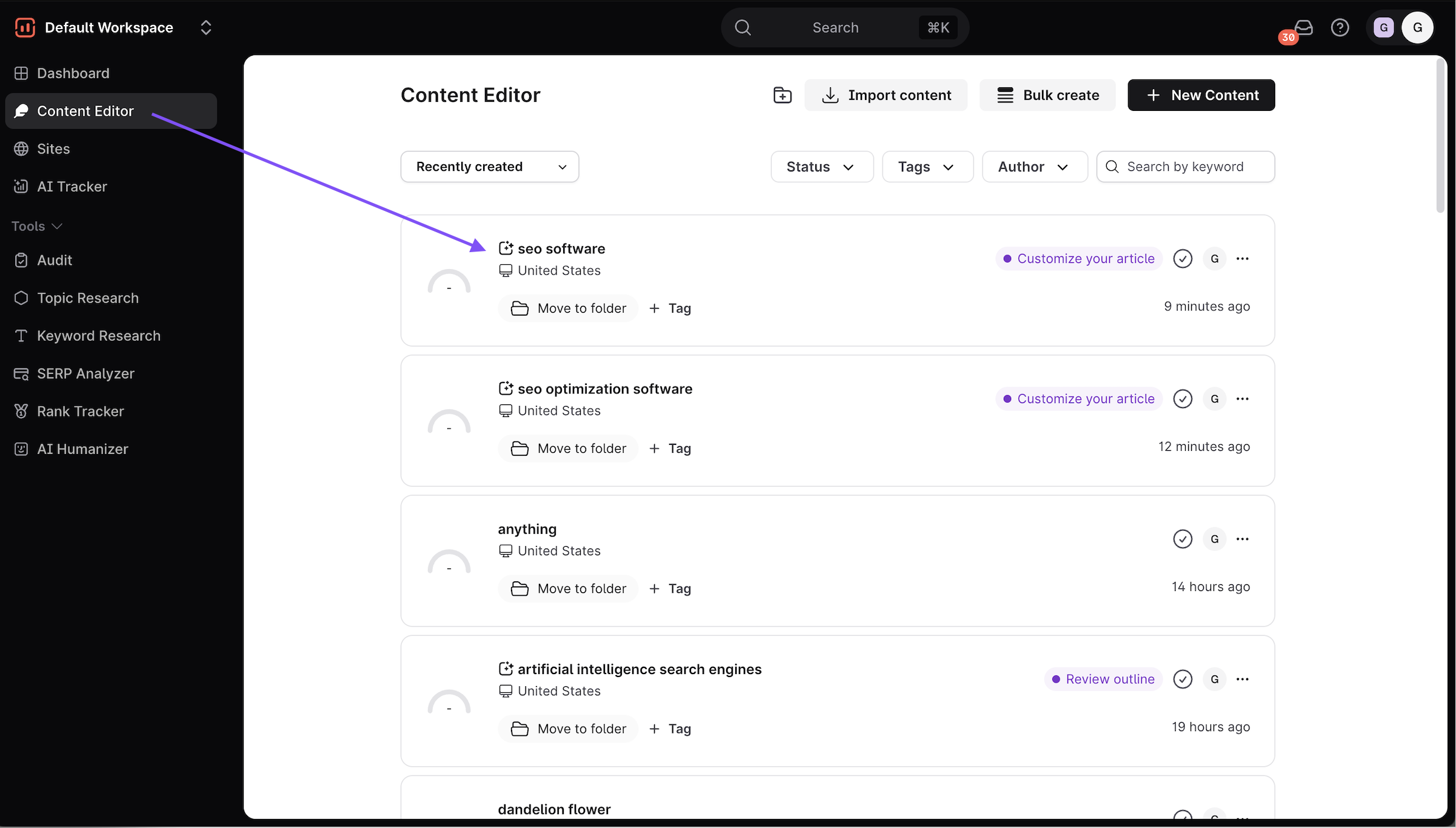Viewport: 1456px width, 828px height.
Task: Go to AI Tracker in sidebar
Action: click(x=72, y=187)
